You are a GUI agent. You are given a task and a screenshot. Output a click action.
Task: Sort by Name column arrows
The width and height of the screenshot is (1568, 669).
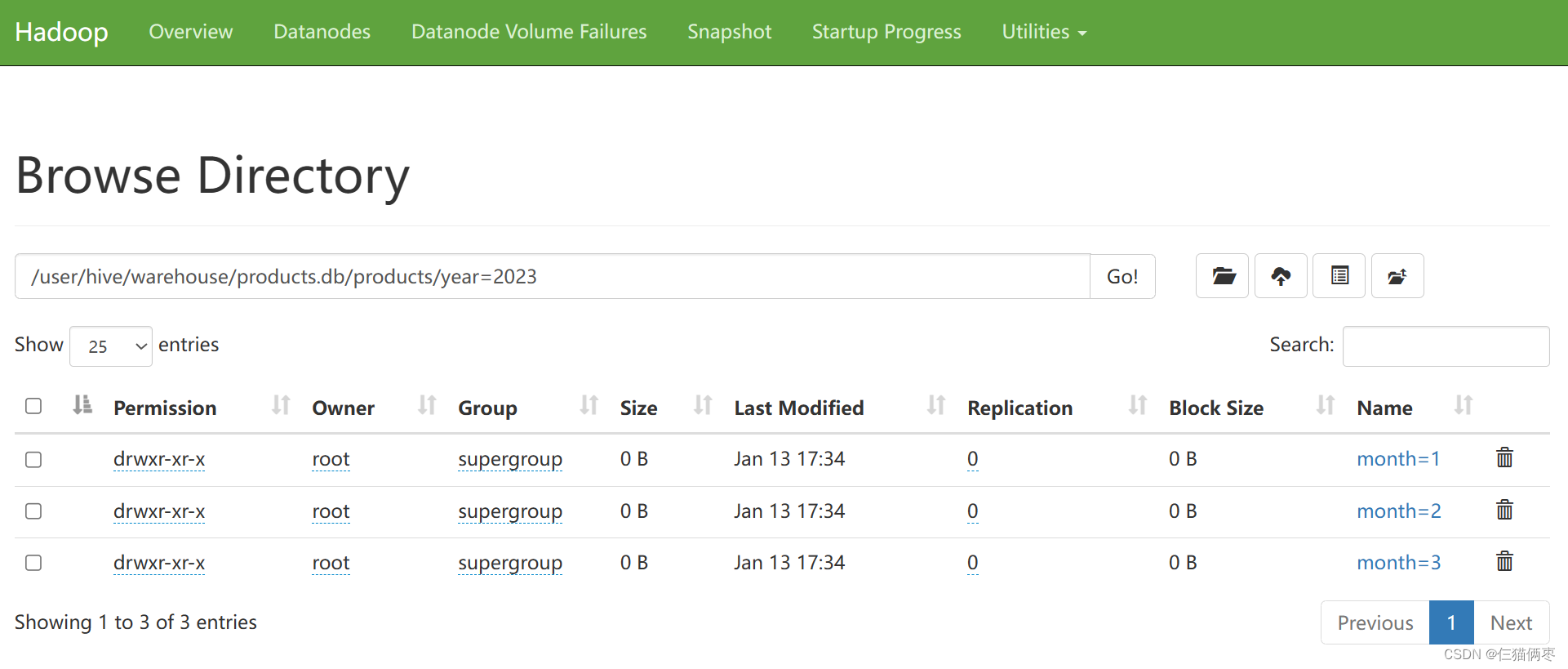point(1464,405)
